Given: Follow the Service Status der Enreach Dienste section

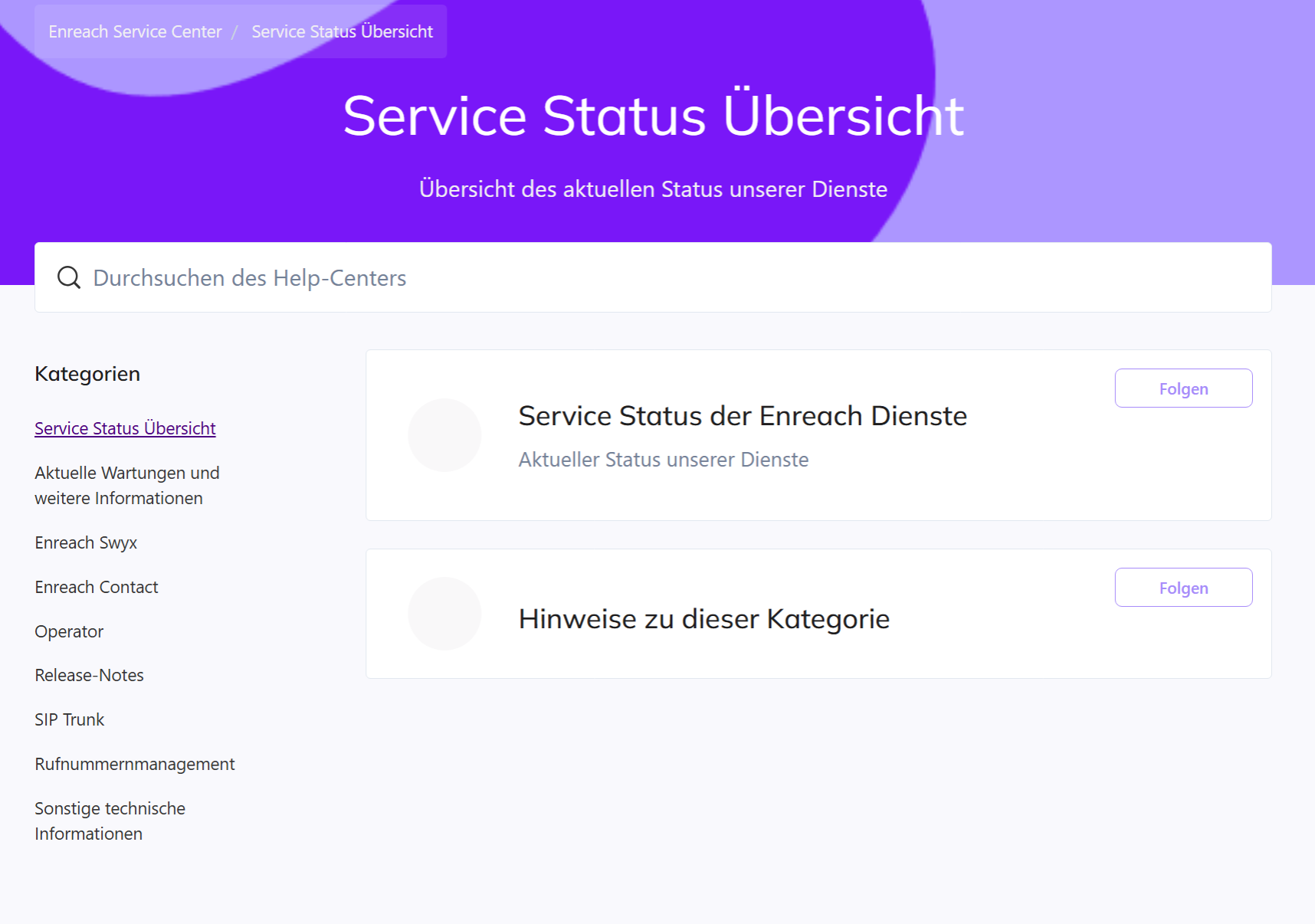Looking at the screenshot, I should coord(1183,388).
